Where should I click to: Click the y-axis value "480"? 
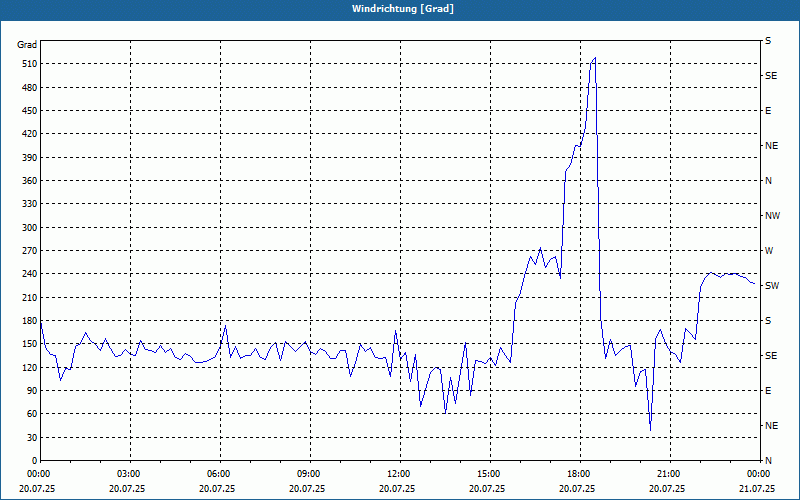(30, 88)
